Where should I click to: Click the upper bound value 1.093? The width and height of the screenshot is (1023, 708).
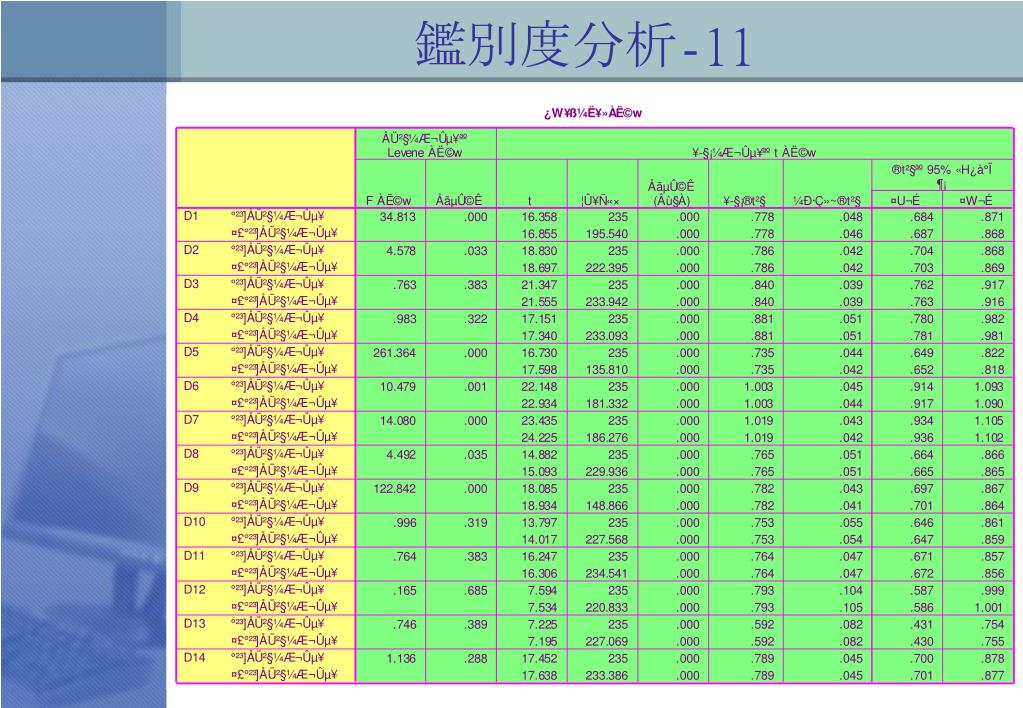pyautogui.click(x=989, y=386)
